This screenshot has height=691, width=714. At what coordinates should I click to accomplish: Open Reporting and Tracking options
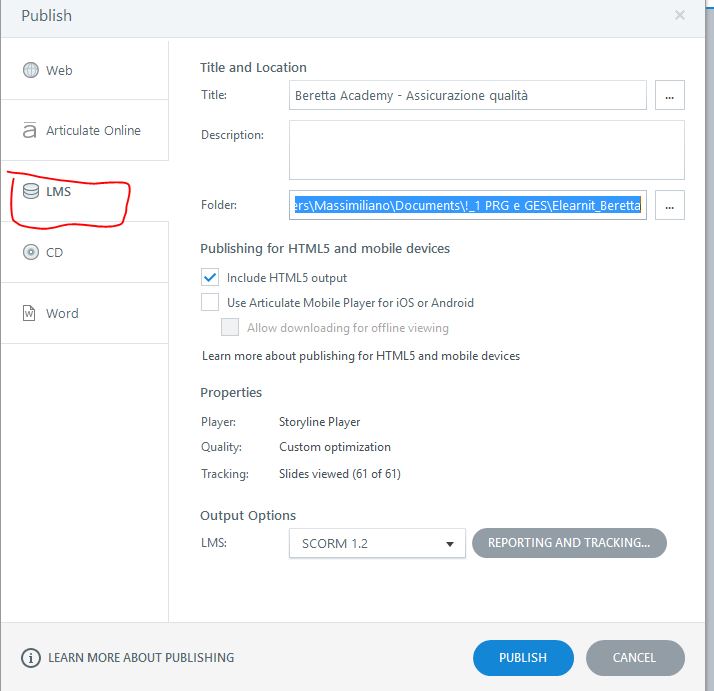569,543
